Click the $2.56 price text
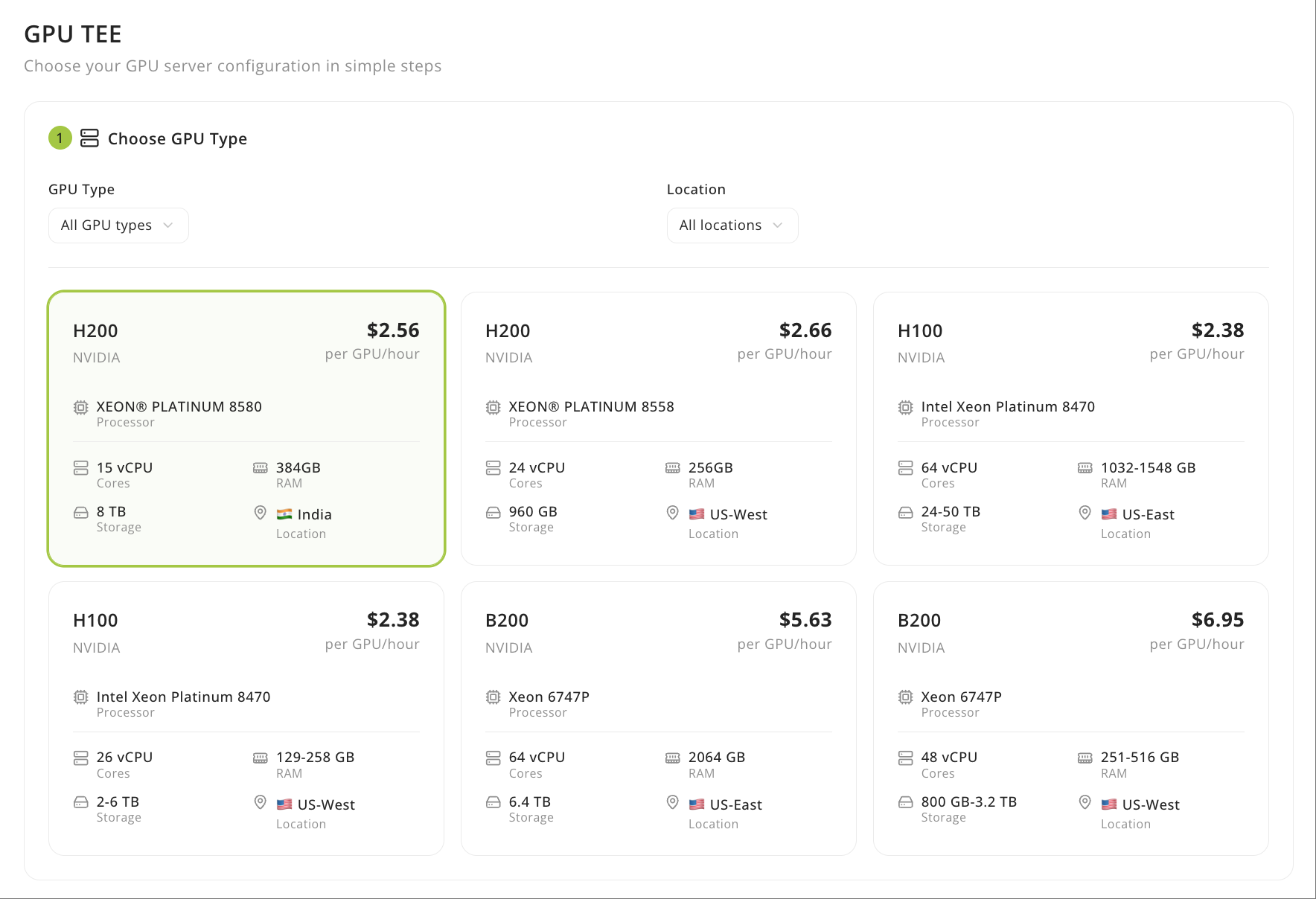 tap(393, 330)
